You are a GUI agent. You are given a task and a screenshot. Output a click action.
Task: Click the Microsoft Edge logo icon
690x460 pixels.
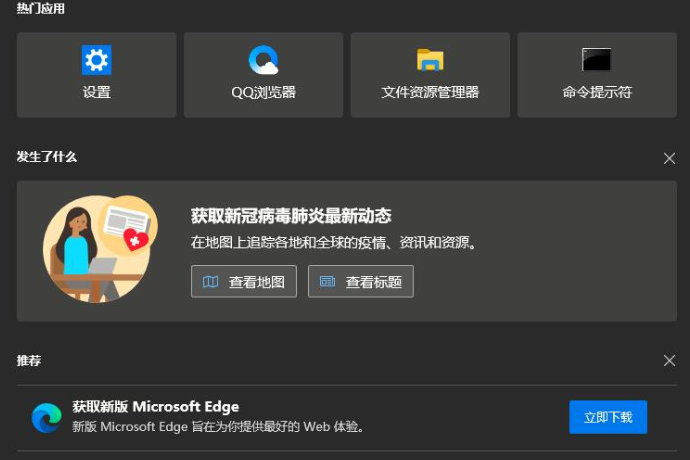[47, 417]
